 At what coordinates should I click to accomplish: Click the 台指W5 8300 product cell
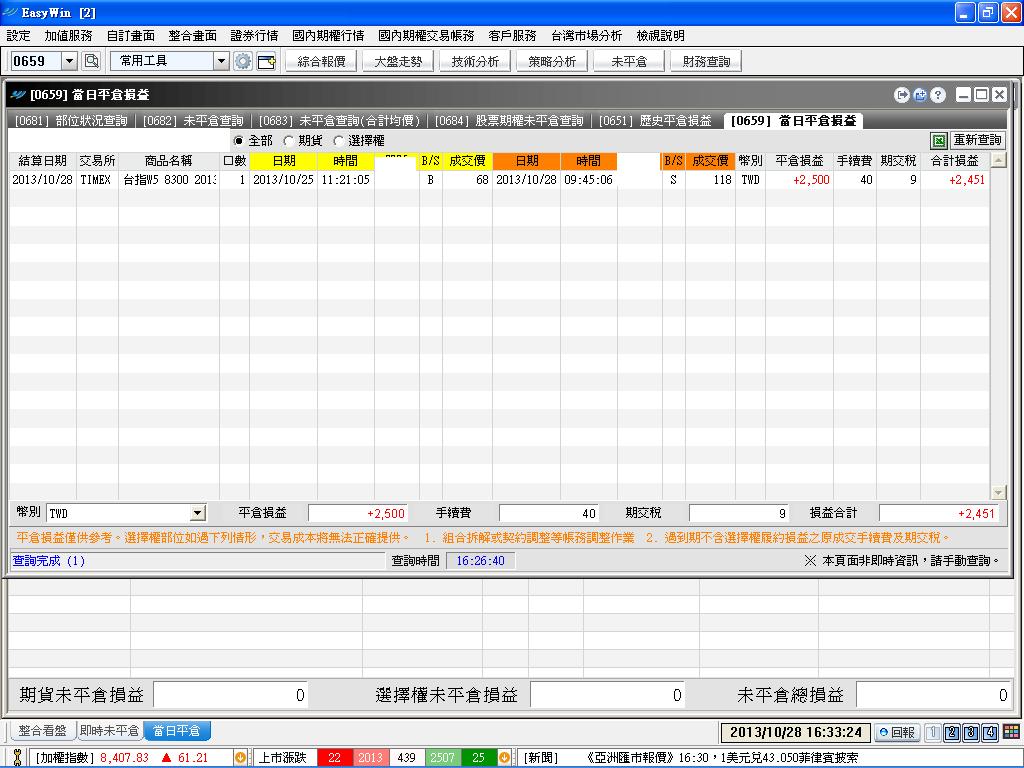coord(169,180)
